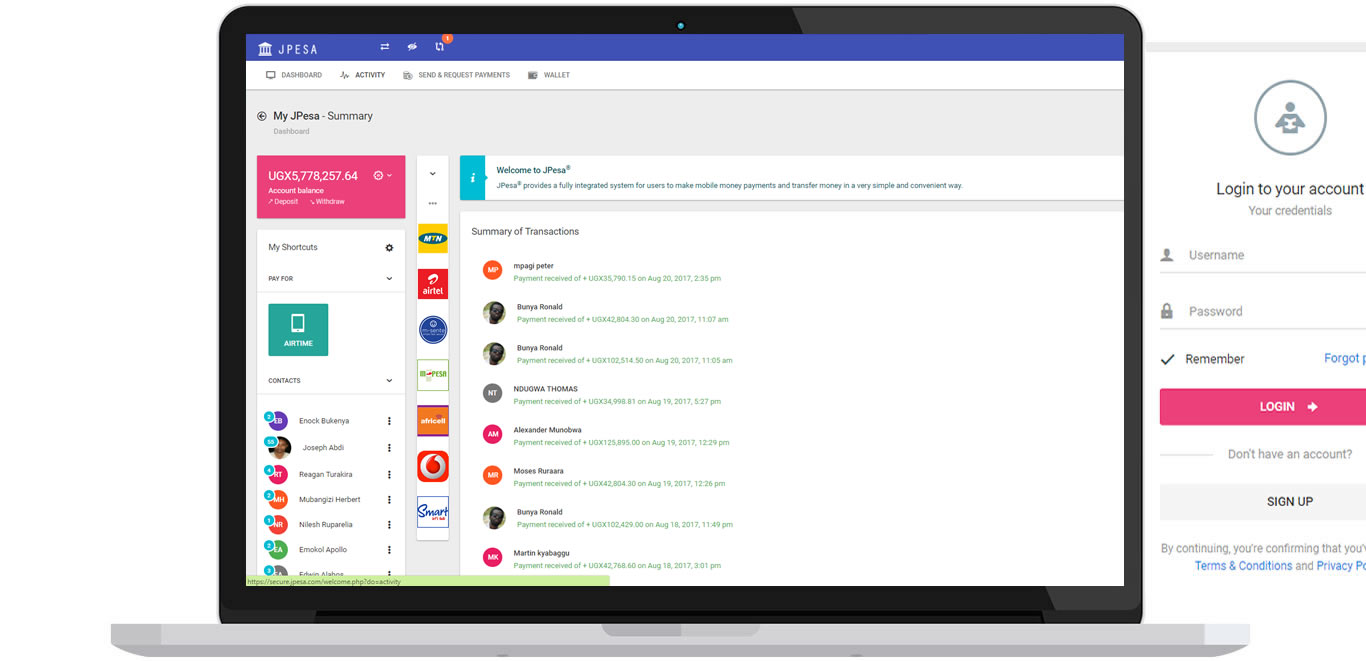The image size is (1366, 661).
Task: Open the notifications icon with orange badge
Action: coord(440,46)
